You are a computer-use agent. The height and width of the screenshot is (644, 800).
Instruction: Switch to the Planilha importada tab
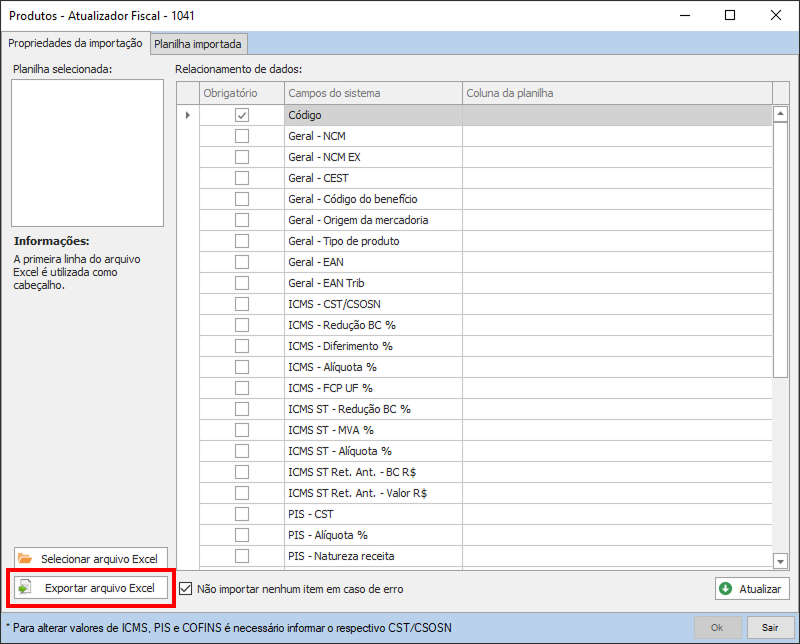(x=197, y=44)
